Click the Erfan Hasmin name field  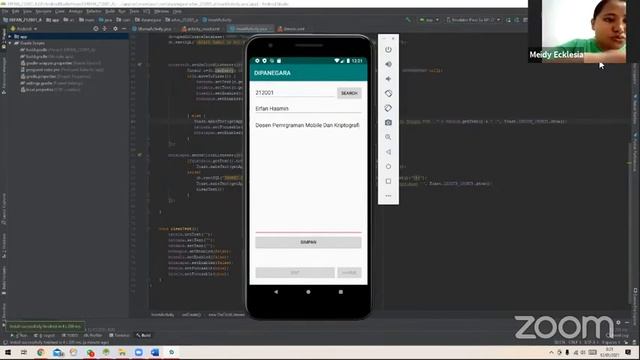[x=308, y=109]
